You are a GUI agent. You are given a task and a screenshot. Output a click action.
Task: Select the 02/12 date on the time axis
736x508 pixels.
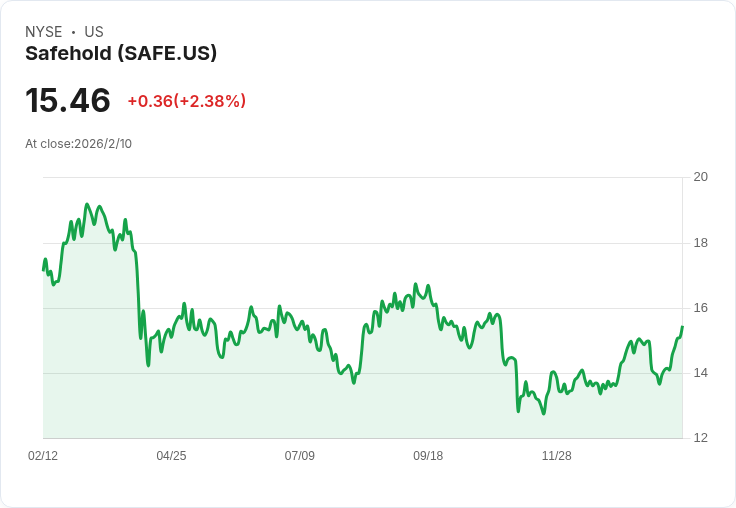(x=43, y=456)
